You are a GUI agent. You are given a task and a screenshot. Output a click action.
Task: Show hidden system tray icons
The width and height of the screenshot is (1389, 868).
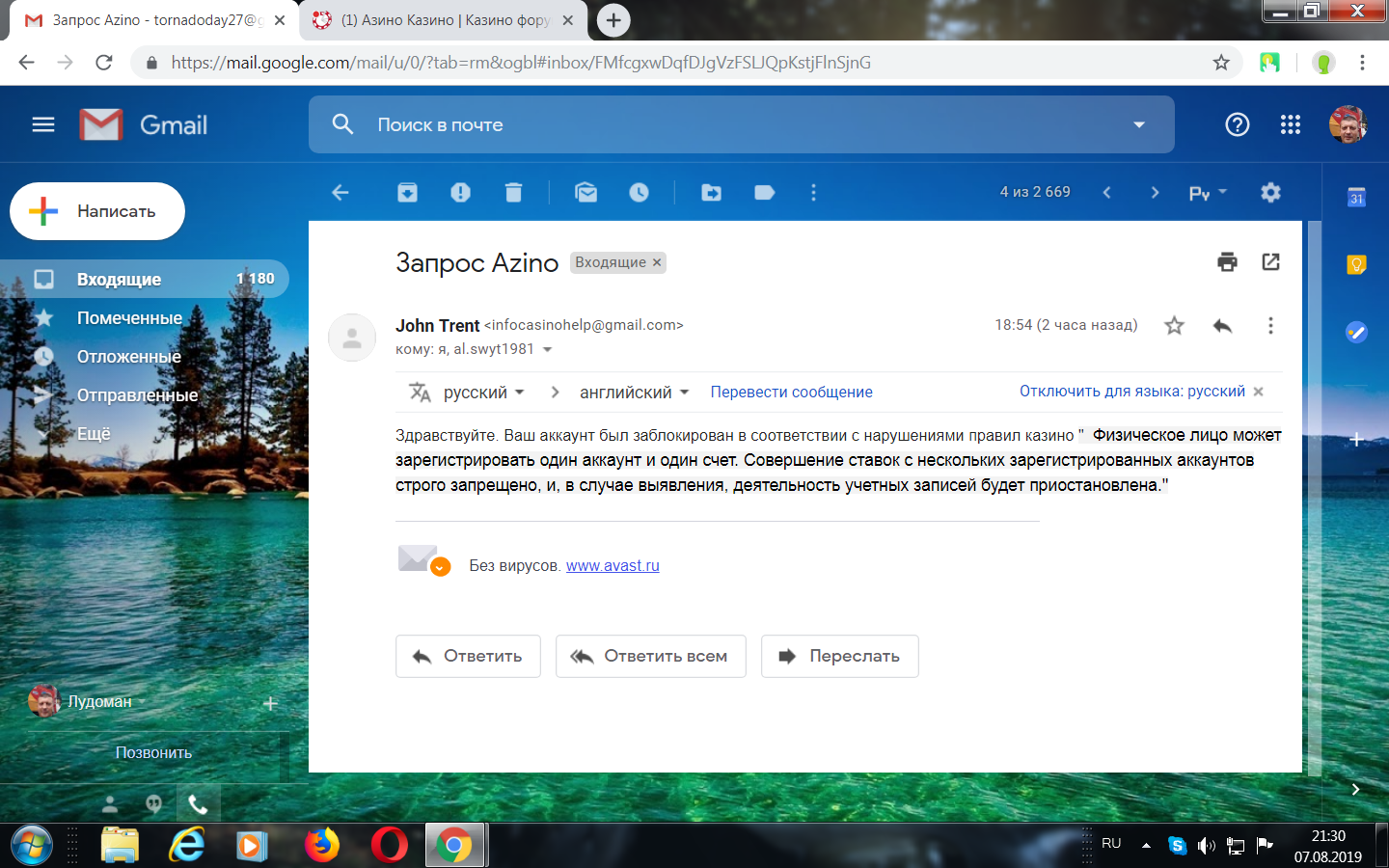pyautogui.click(x=1146, y=846)
